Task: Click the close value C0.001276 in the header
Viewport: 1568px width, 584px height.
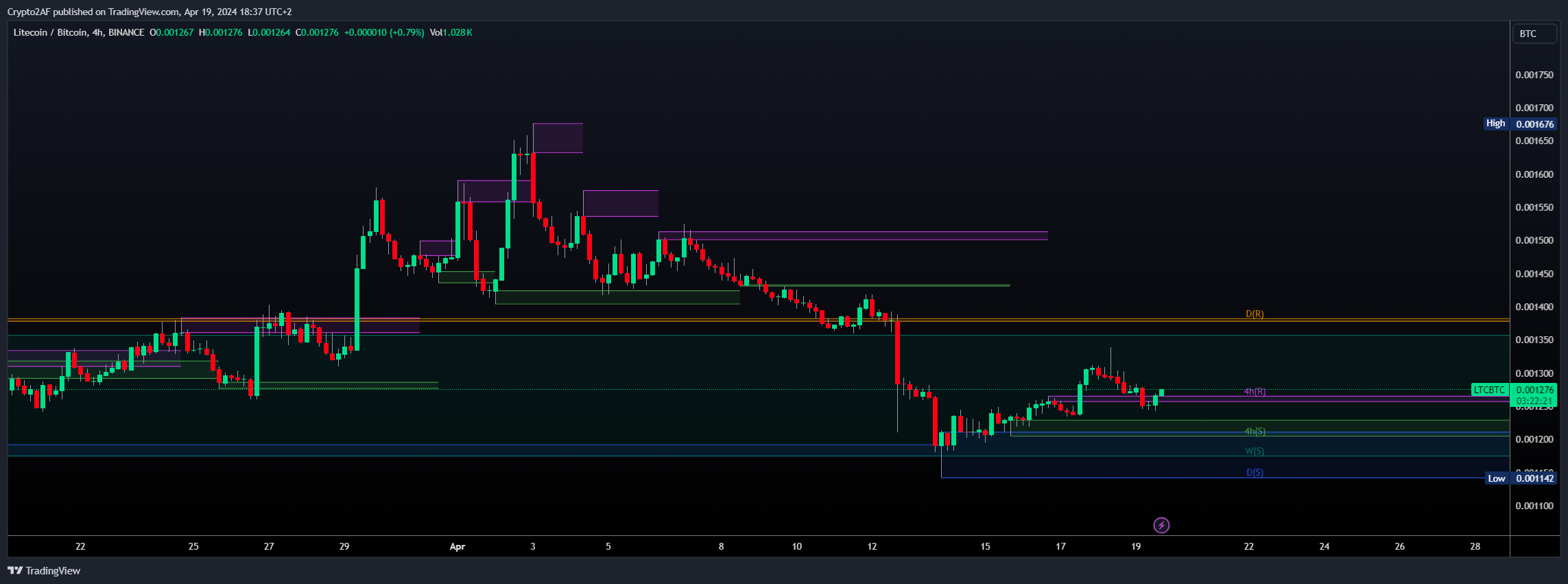Action: coord(317,32)
